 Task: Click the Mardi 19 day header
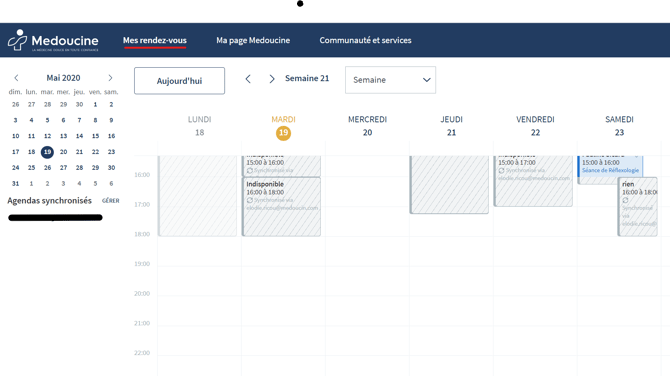click(x=283, y=127)
